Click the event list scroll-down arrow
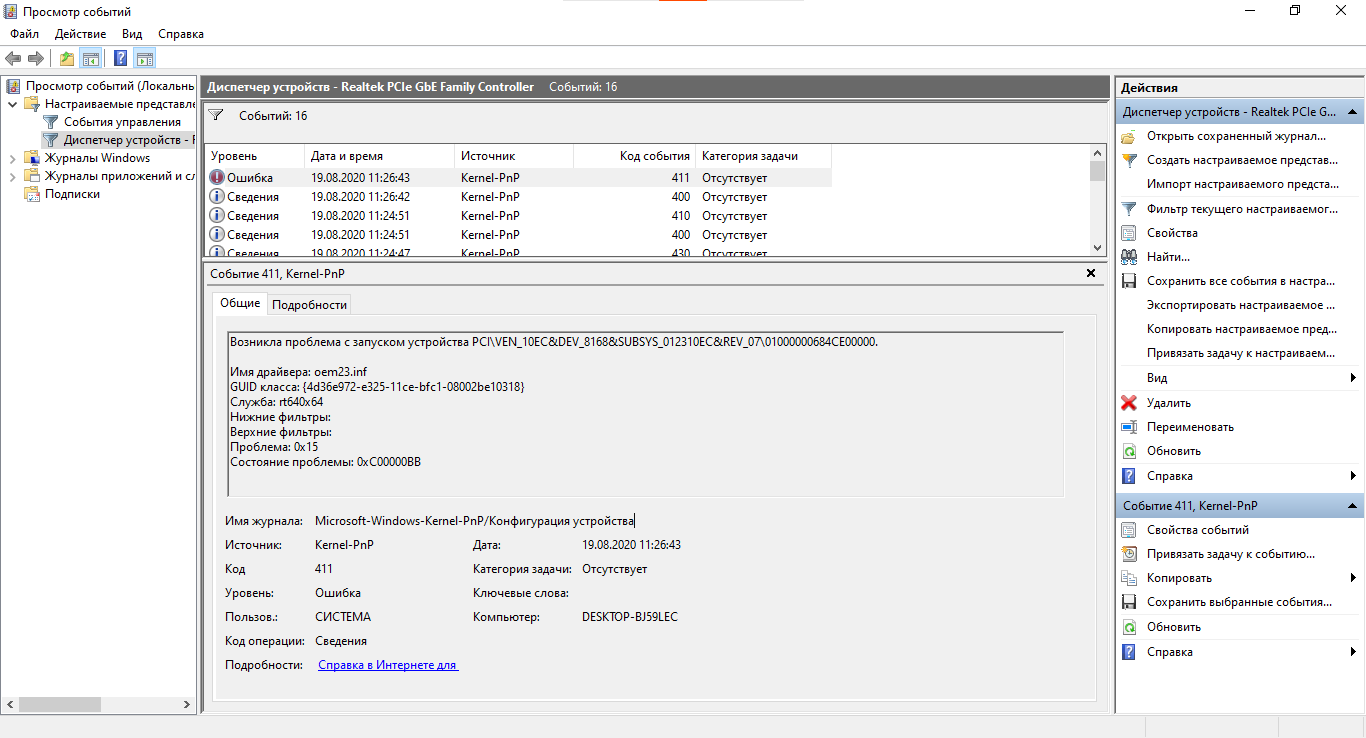Viewport: 1366px width, 738px height. 1097,247
